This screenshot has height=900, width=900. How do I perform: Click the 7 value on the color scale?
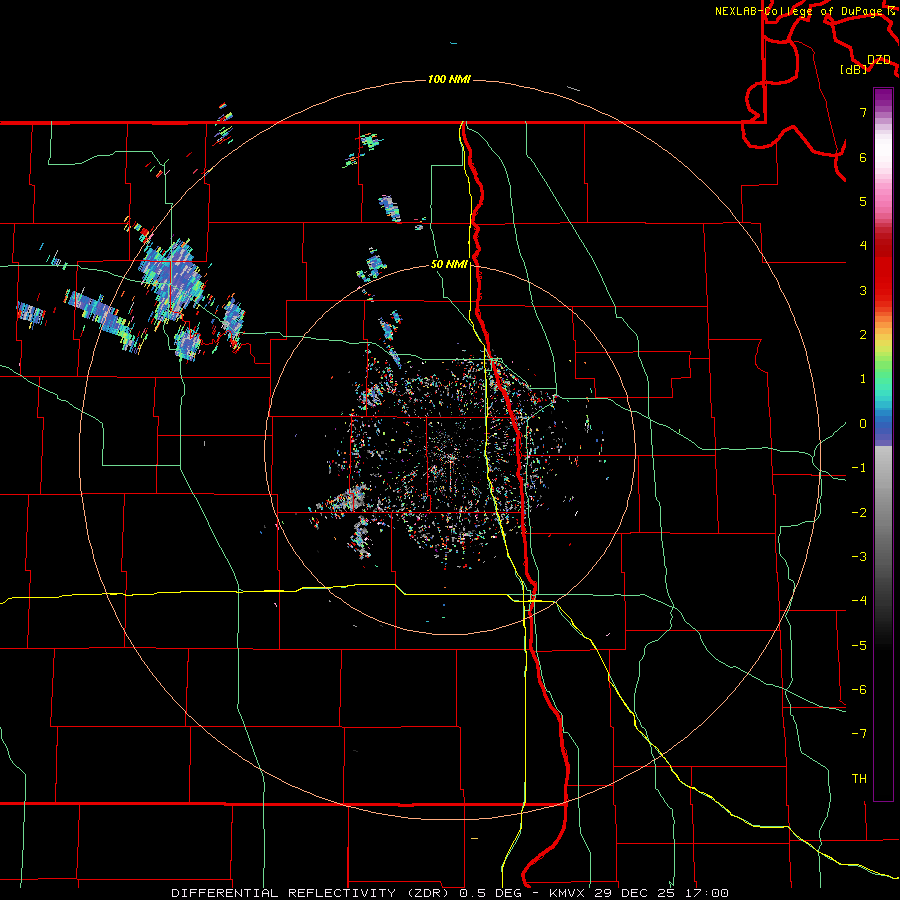point(863,112)
